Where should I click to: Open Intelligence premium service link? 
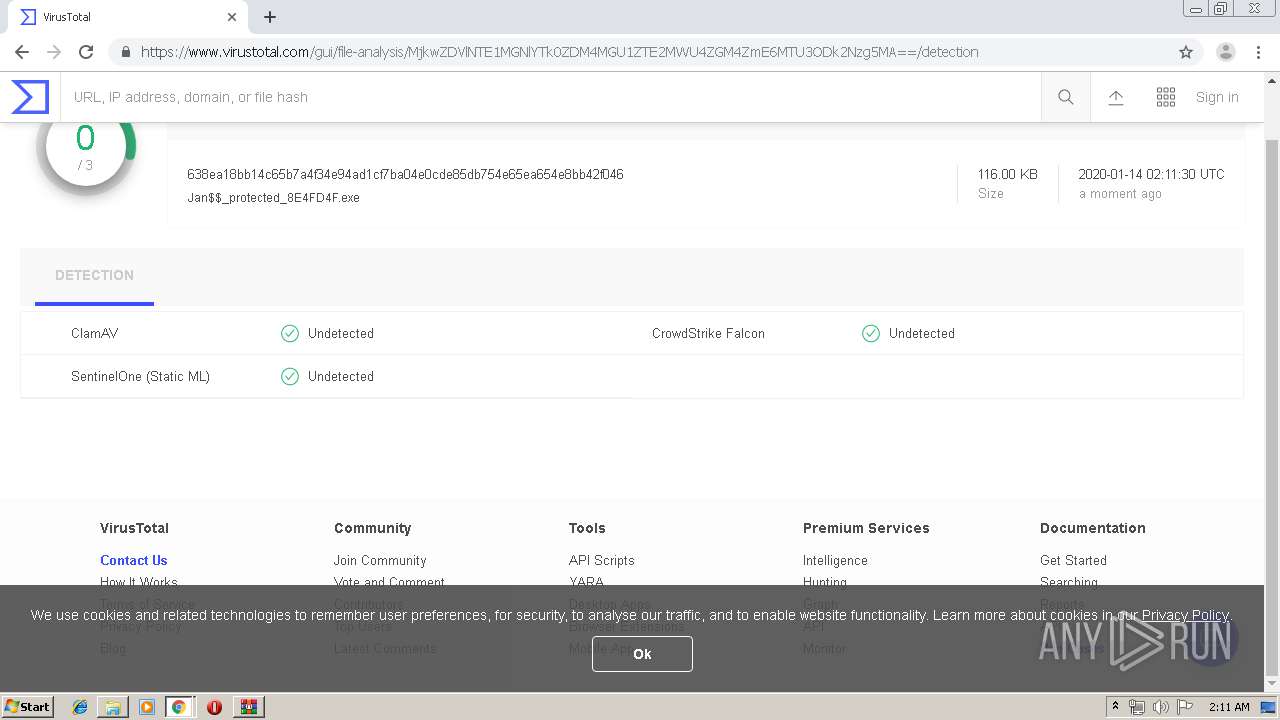[835, 560]
